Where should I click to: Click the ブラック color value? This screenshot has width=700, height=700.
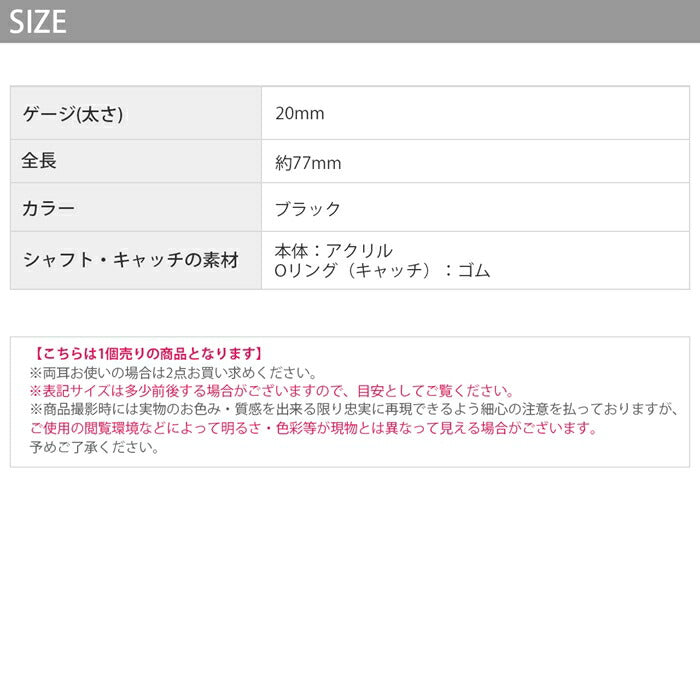[308, 209]
